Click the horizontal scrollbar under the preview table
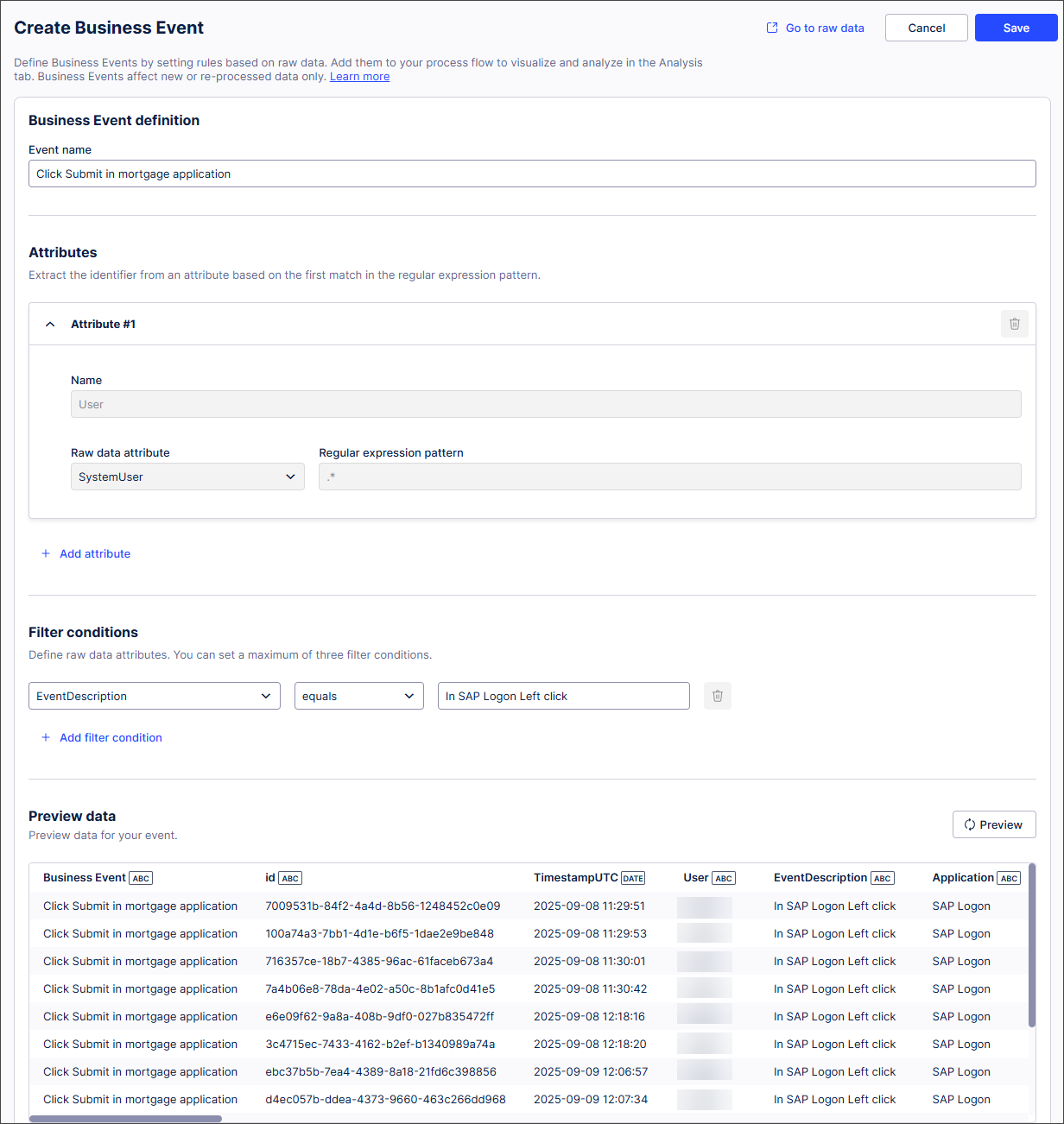Viewport: 1064px width, 1124px height. pos(126,1118)
